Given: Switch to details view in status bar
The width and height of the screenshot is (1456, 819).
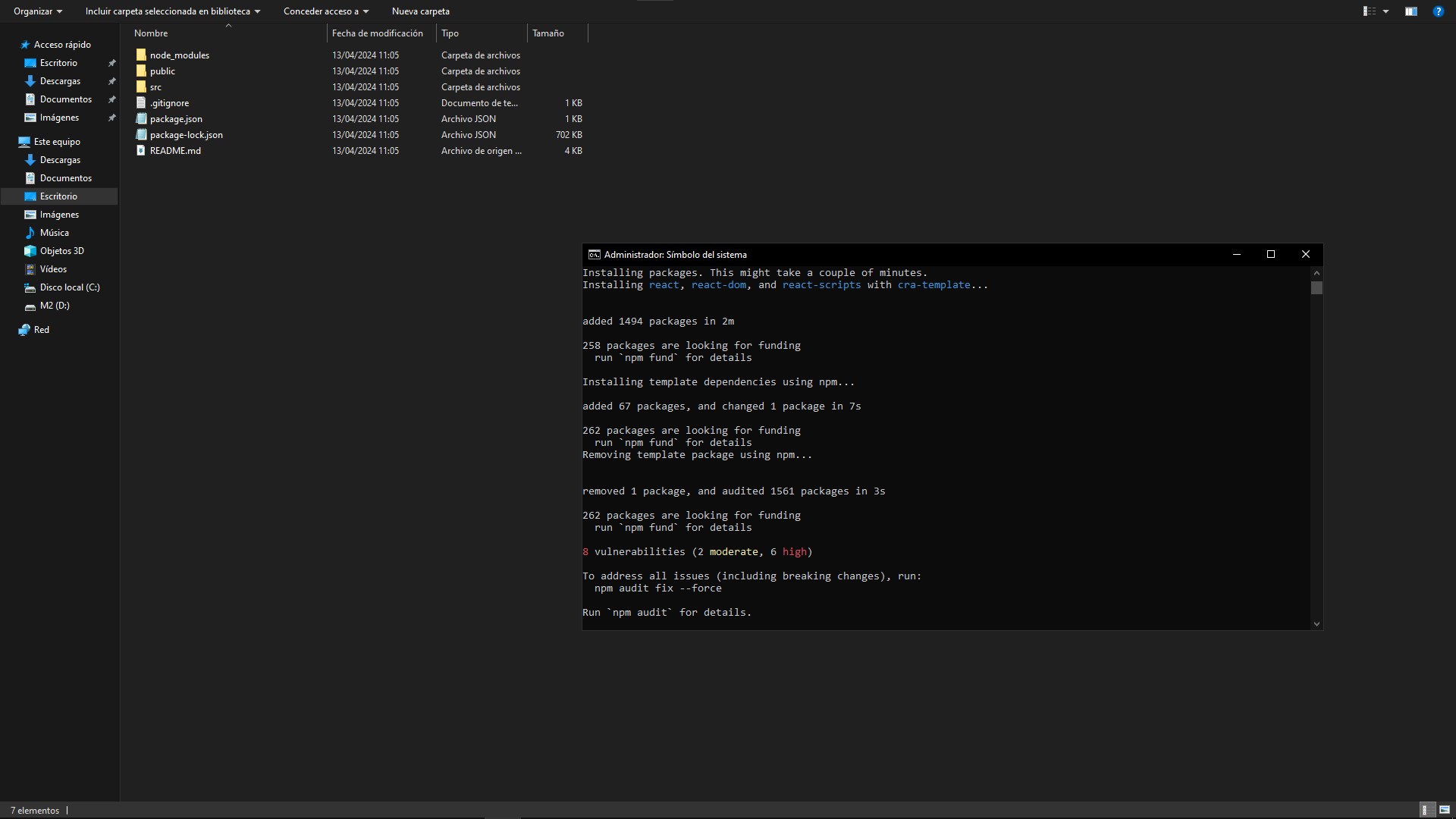Looking at the screenshot, I should pyautogui.click(x=1426, y=810).
